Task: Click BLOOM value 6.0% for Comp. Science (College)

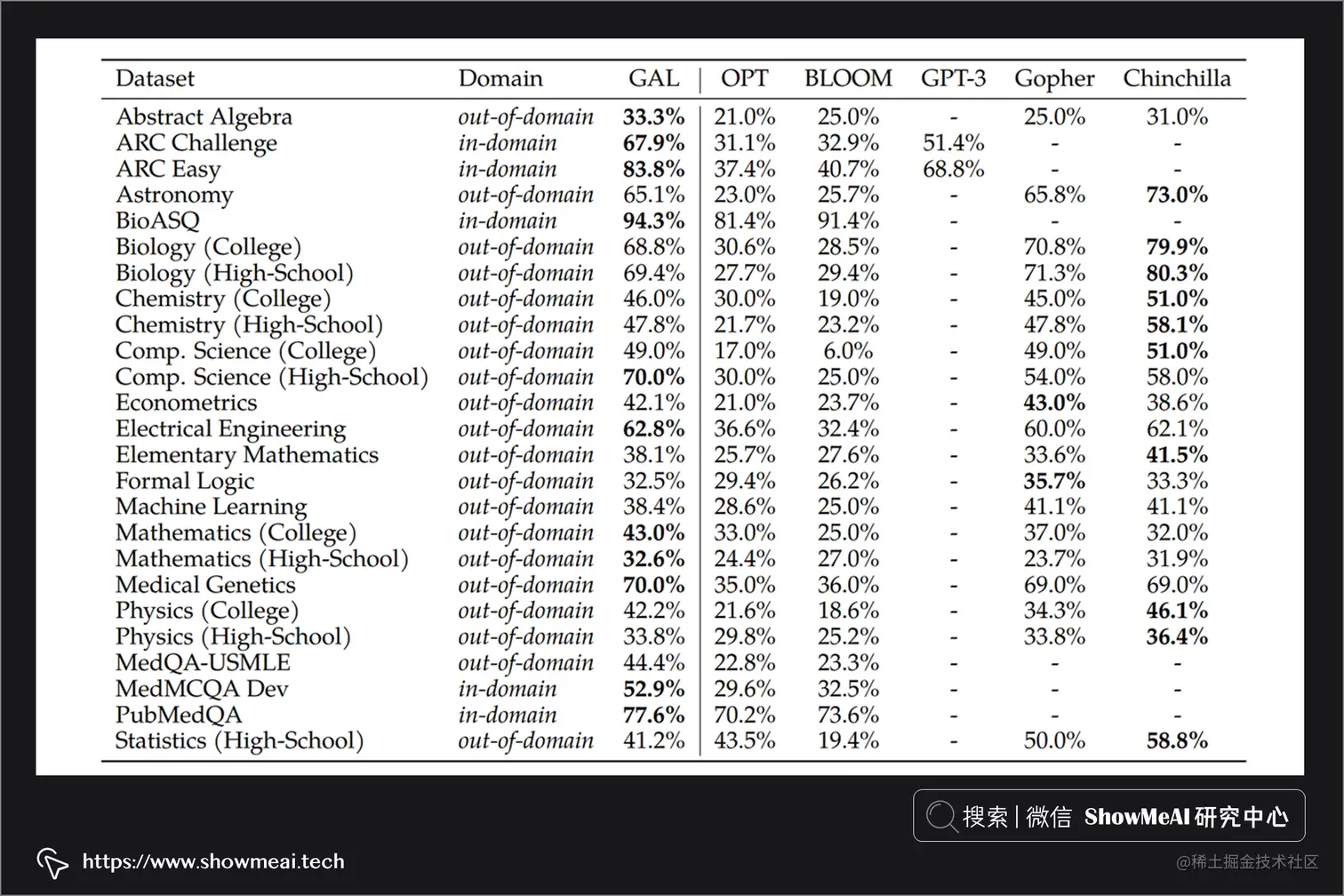Action: (x=848, y=351)
